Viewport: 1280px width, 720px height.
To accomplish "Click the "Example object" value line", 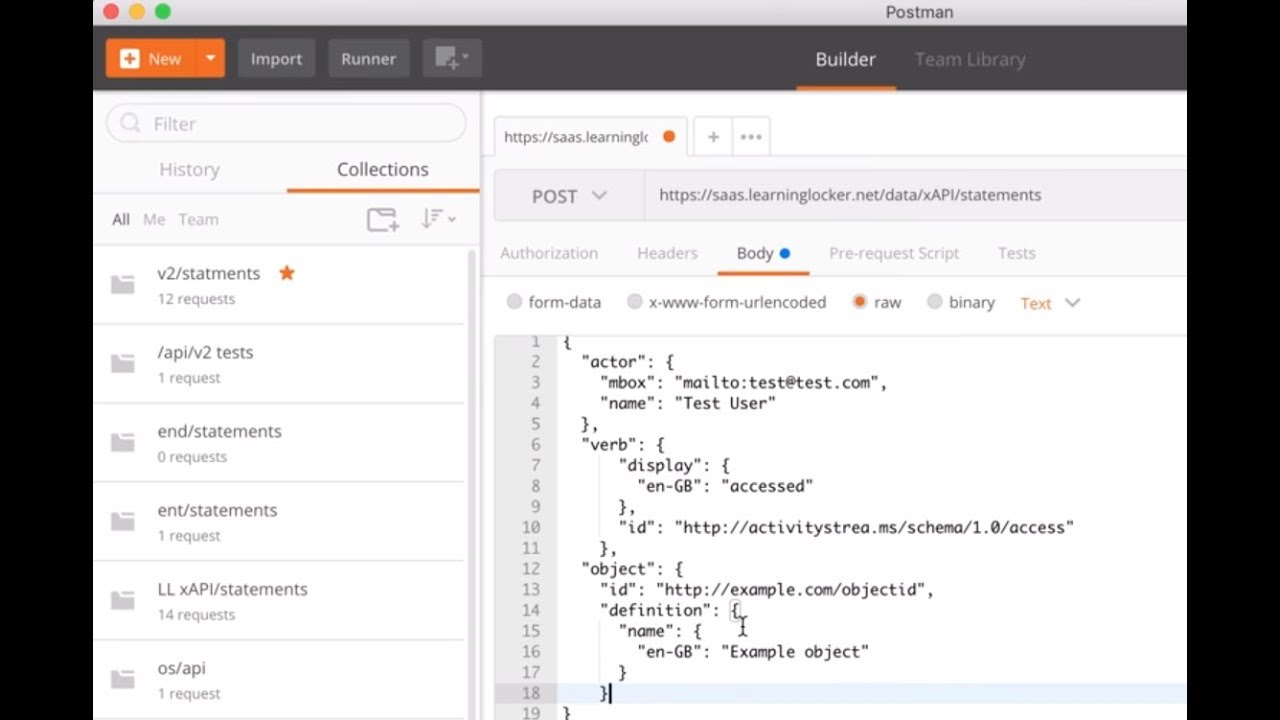I will [x=753, y=652].
